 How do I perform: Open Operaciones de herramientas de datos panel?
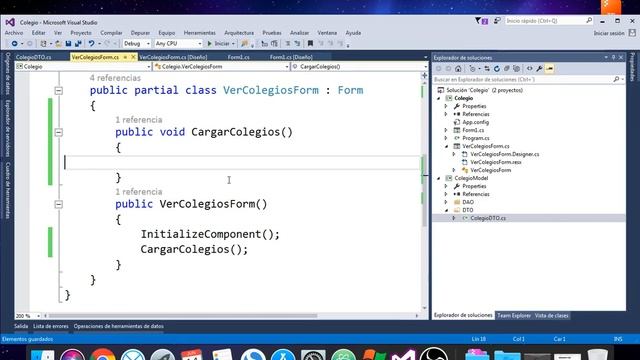coord(118,326)
